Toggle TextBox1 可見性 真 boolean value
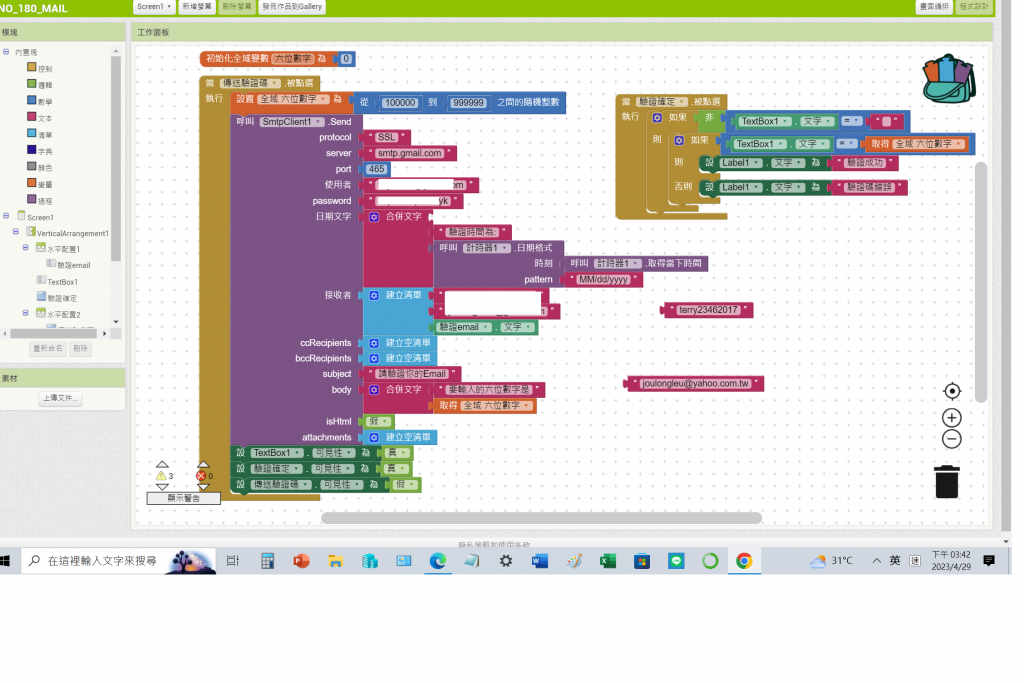 (398, 453)
